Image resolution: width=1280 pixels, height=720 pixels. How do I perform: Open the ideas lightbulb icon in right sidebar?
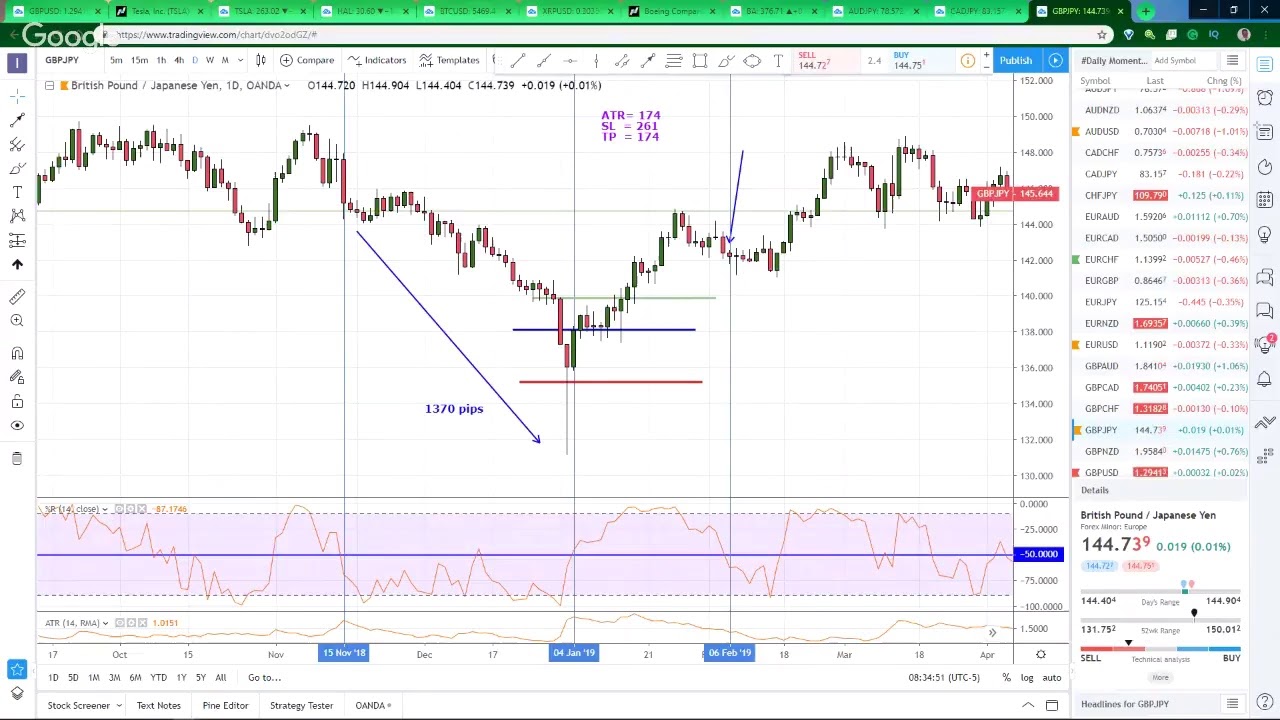1265,234
